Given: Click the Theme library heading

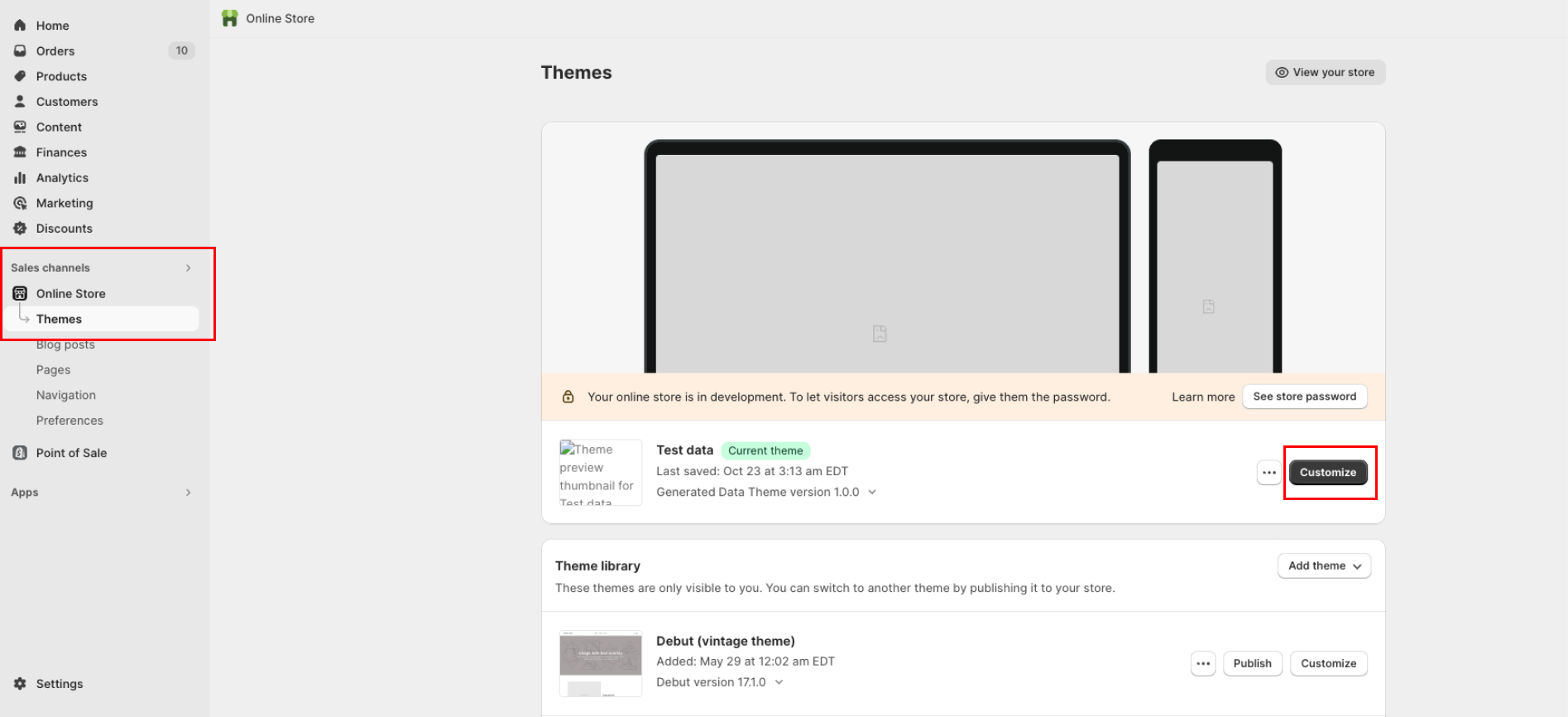Looking at the screenshot, I should coord(597,566).
